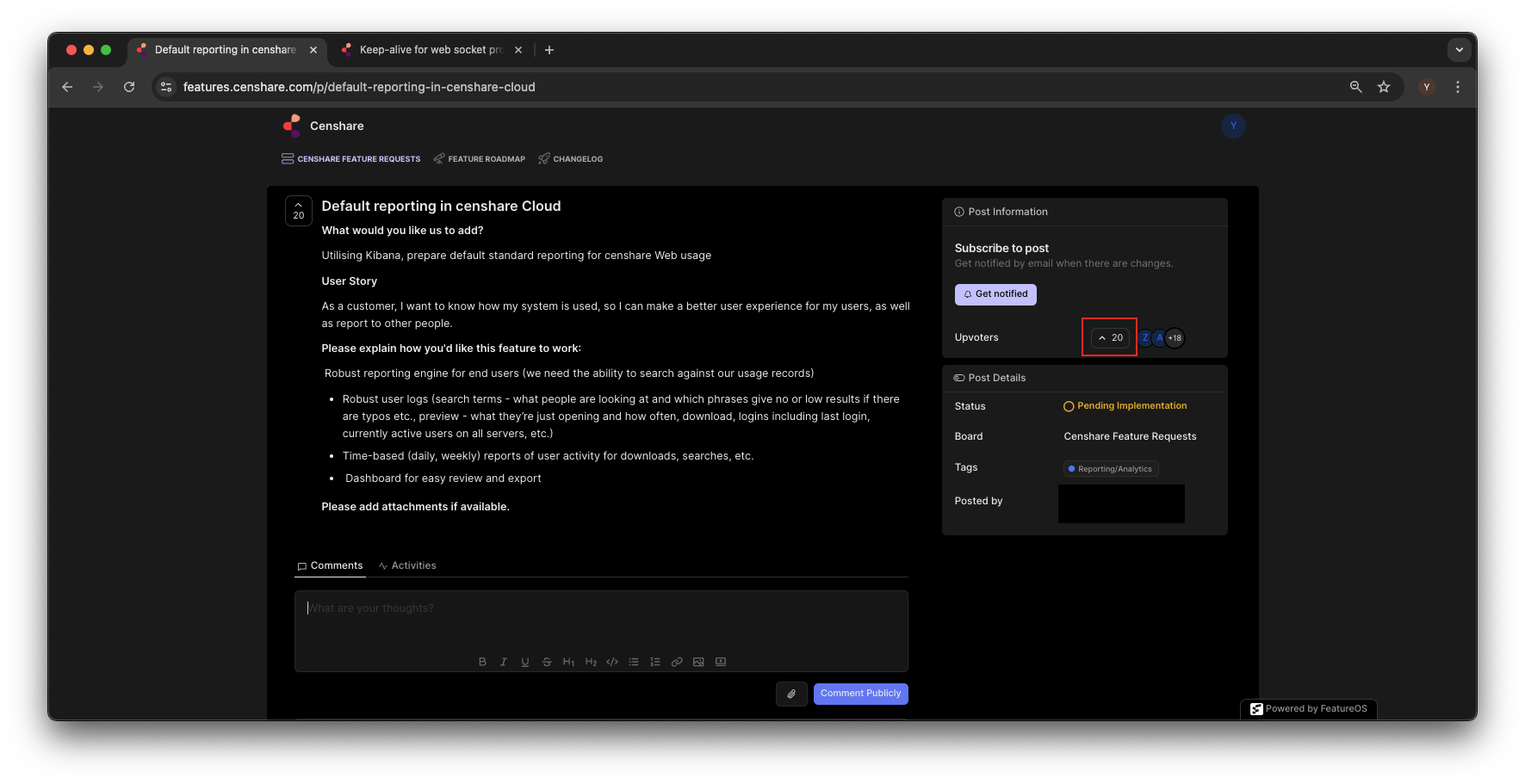Apply underline formatting to comment text
Screen dimensions: 1525x784
(x=525, y=661)
